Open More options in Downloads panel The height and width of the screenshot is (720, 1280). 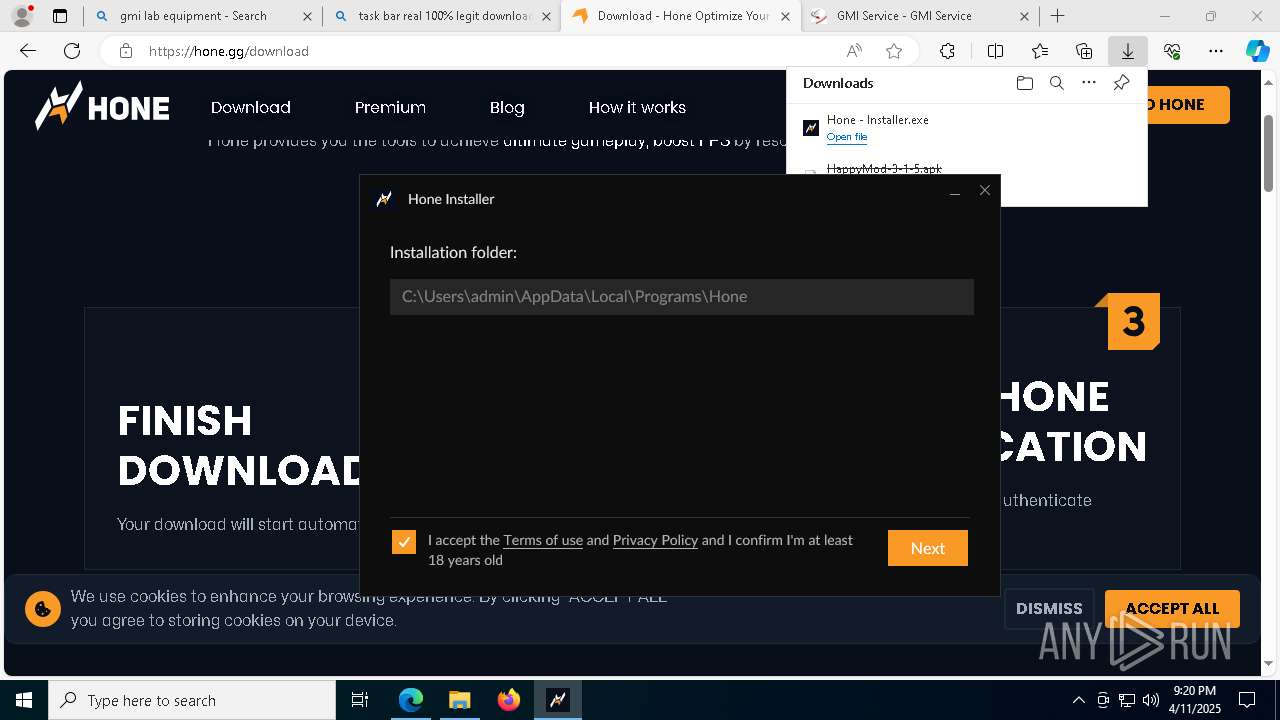coord(1089,83)
